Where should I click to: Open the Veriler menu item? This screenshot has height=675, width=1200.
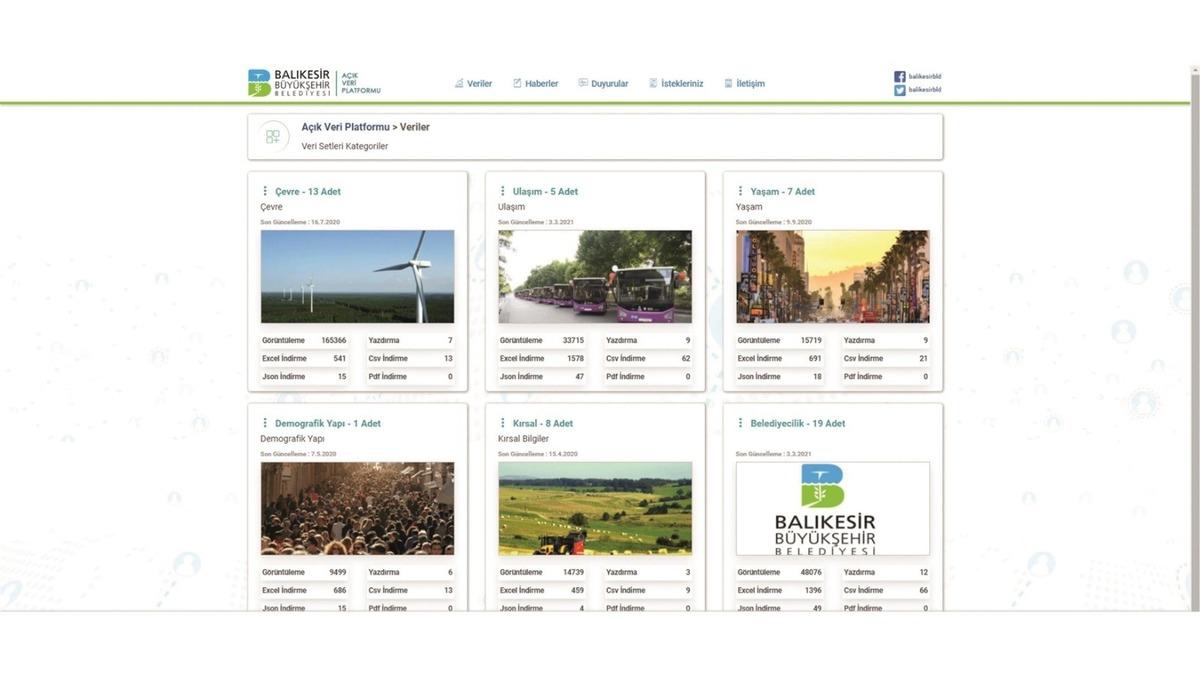click(474, 84)
